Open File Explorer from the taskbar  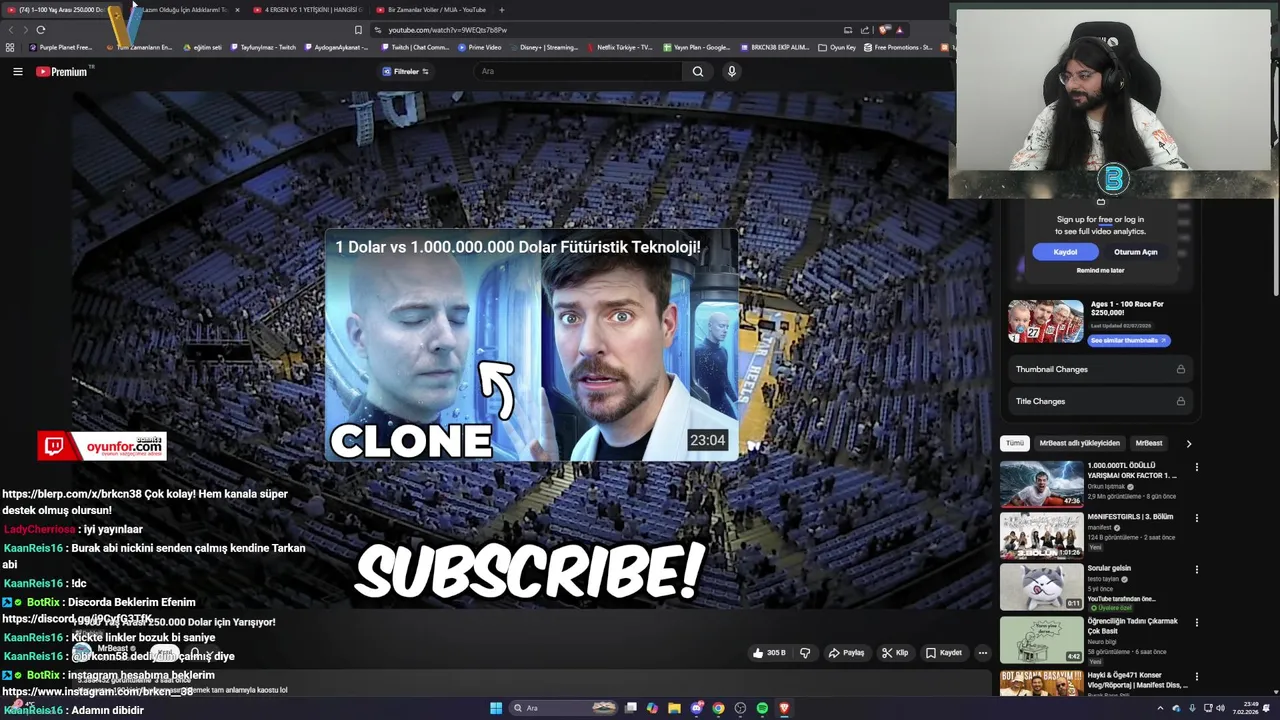pyautogui.click(x=674, y=708)
